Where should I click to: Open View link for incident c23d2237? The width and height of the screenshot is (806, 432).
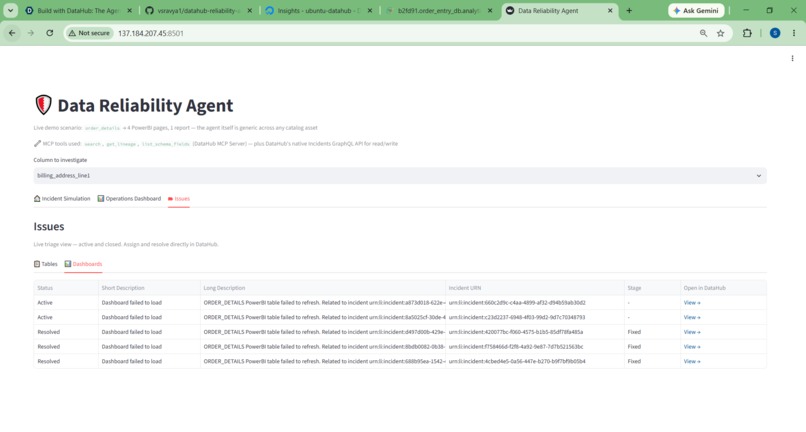coord(692,317)
